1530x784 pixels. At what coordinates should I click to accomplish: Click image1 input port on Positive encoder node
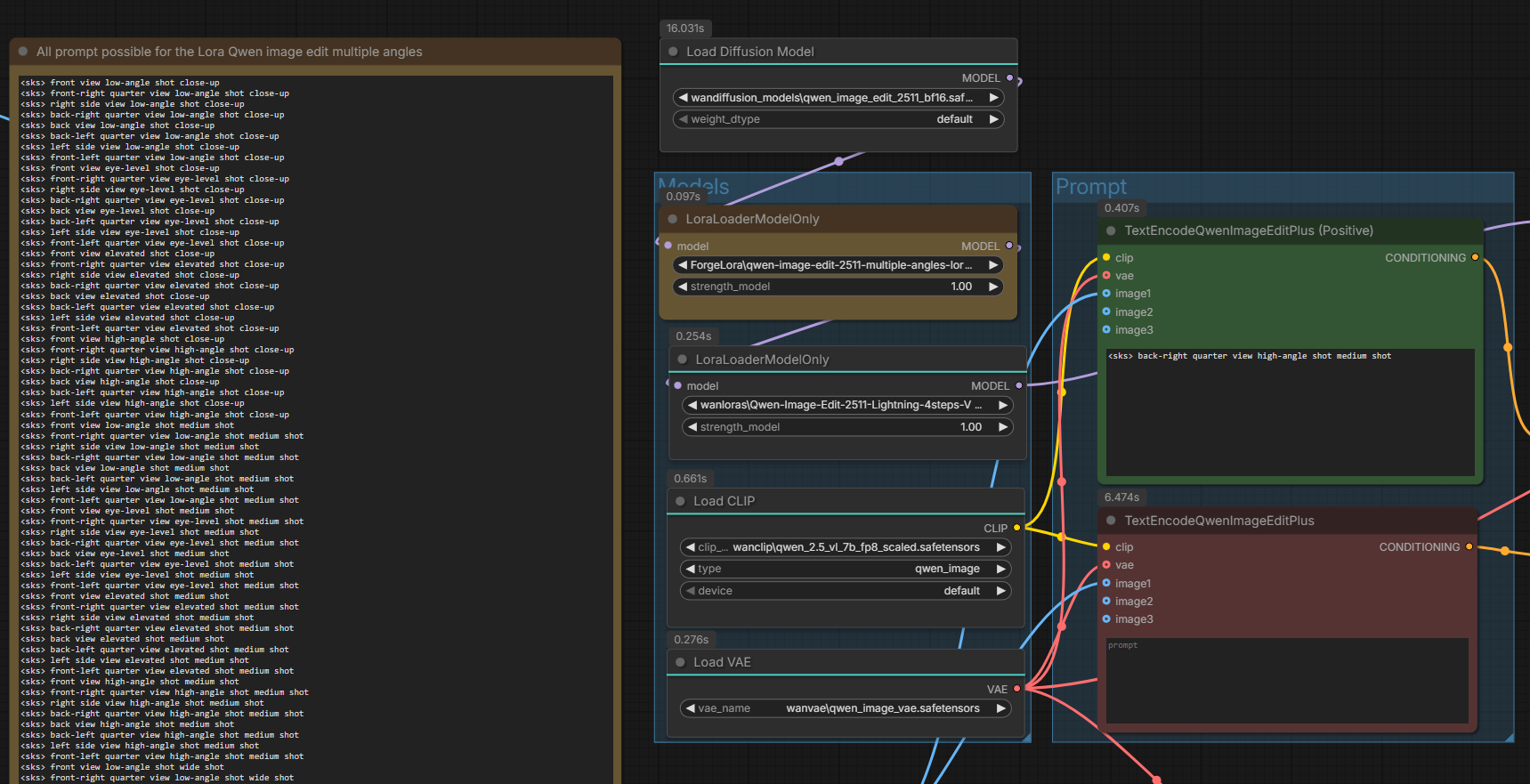tap(1106, 294)
